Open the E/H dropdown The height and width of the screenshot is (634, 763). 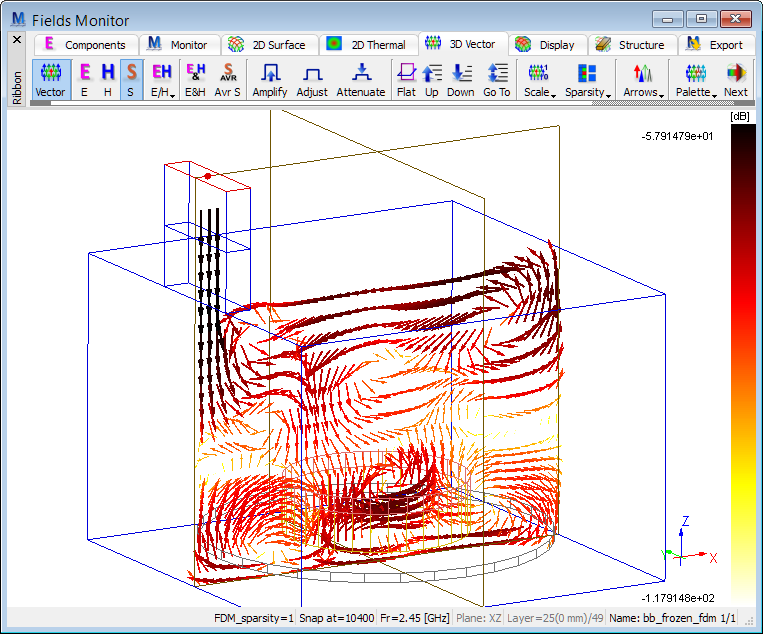tap(160, 79)
